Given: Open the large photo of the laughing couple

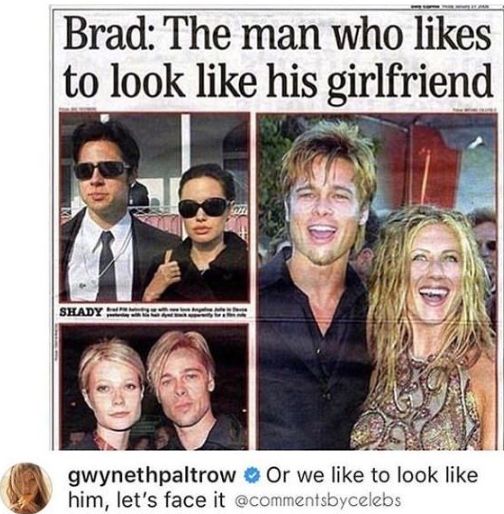Looking at the screenshot, I should pyautogui.click(x=376, y=281).
